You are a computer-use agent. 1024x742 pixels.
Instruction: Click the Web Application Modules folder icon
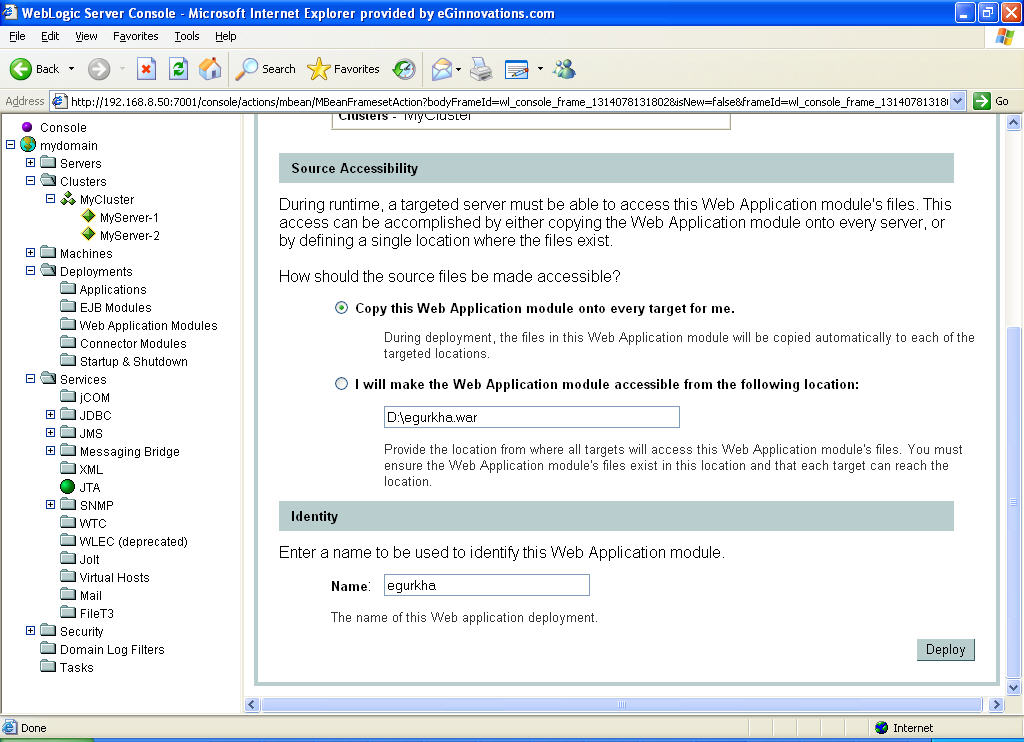coord(68,324)
